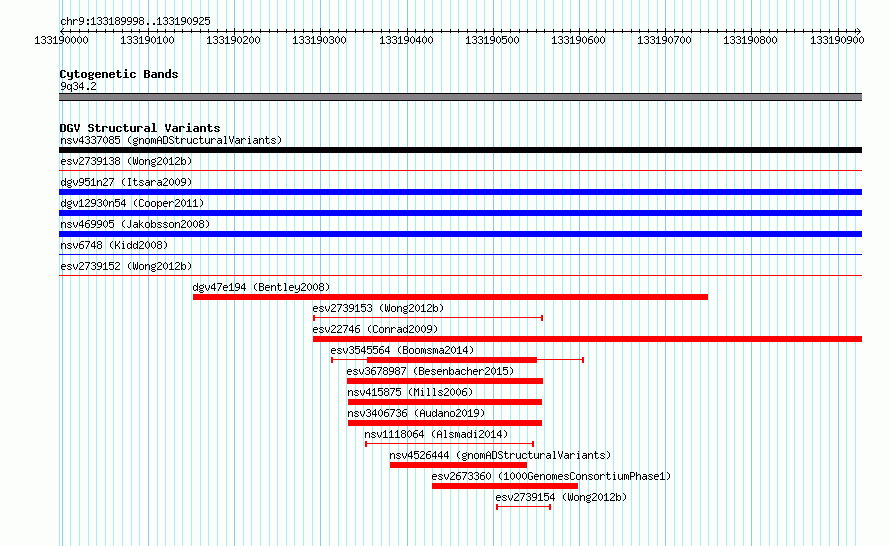This screenshot has width=890, height=546.
Task: Click the red bar under esv3545564
Action: click(452, 360)
